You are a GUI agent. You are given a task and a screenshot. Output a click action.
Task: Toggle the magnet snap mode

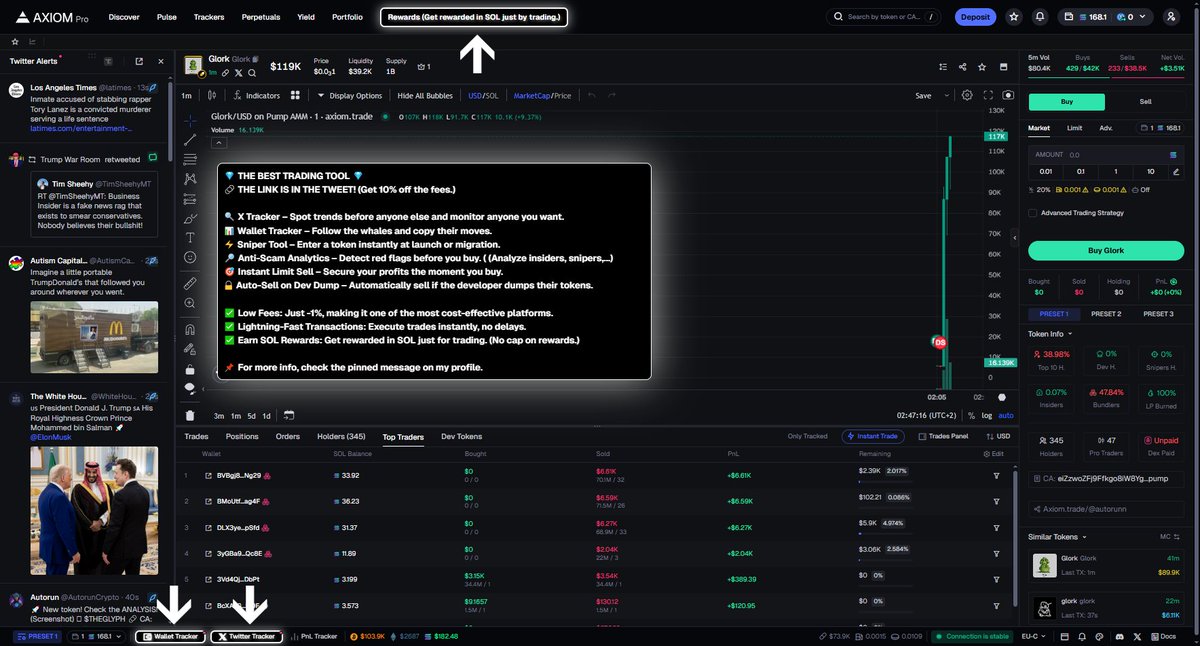tap(190, 329)
